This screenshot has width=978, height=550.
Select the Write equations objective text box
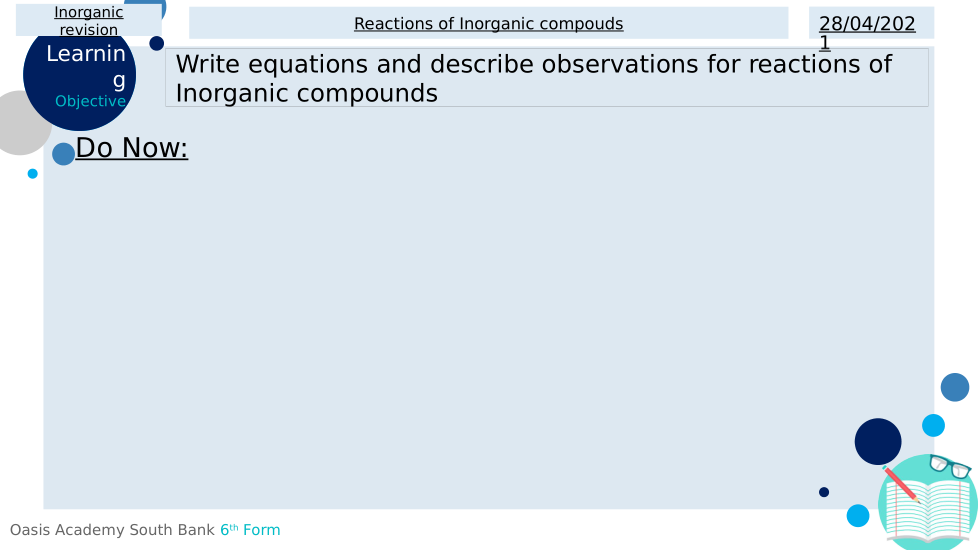point(546,78)
